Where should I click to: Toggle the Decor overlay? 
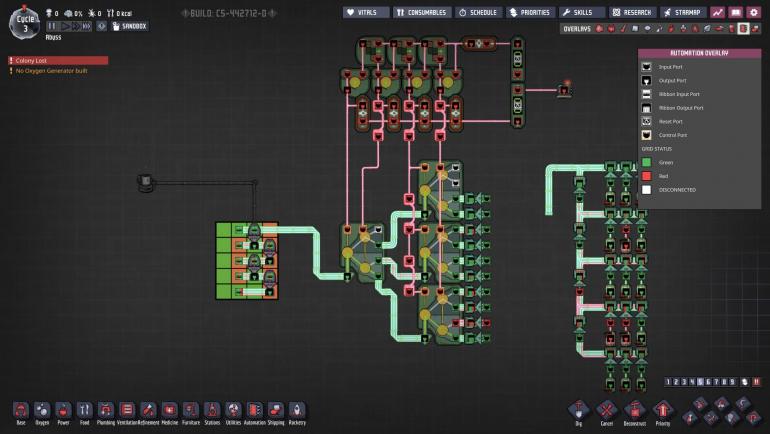tap(684, 29)
